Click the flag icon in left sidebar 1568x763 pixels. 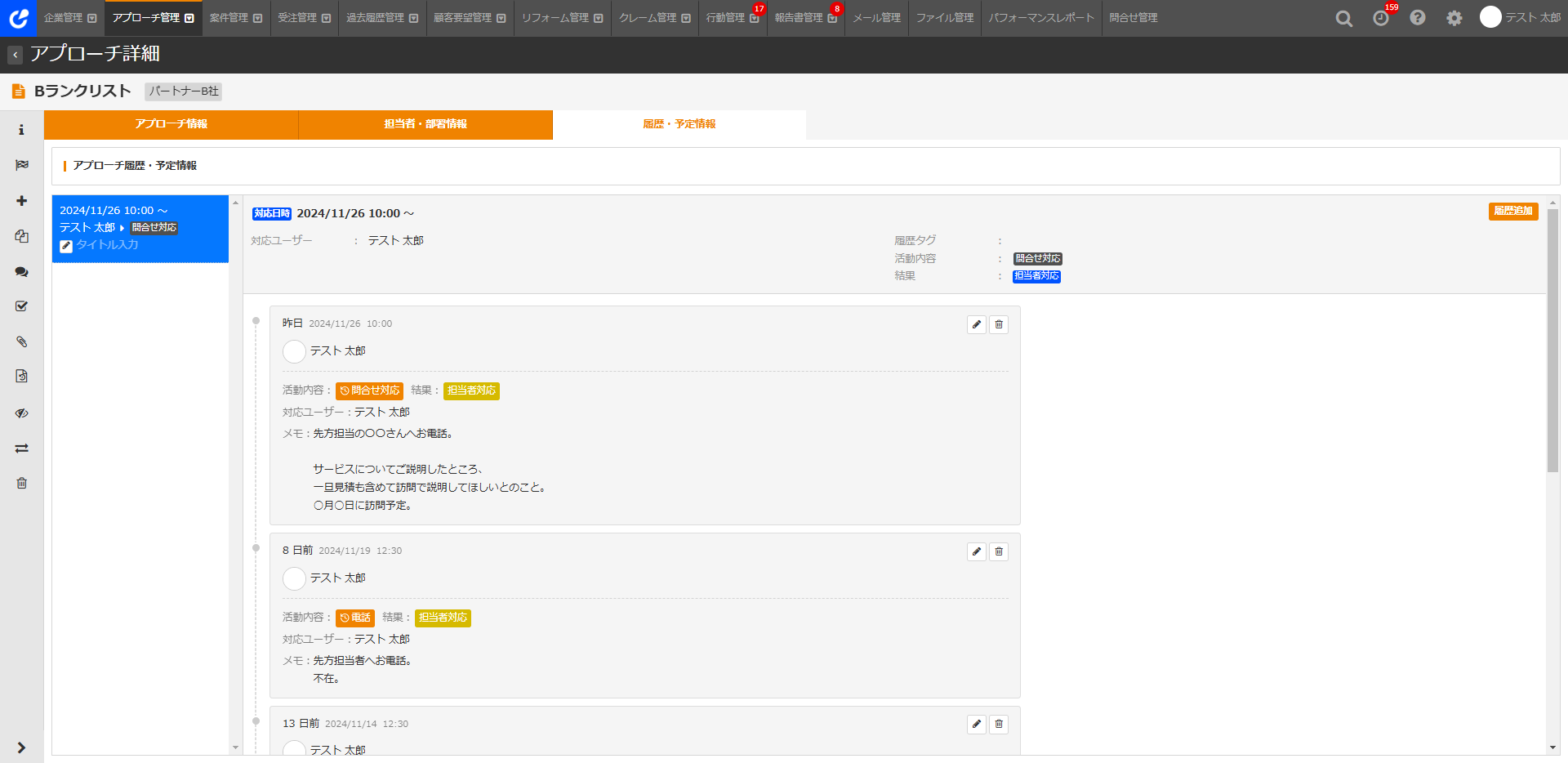click(x=21, y=165)
